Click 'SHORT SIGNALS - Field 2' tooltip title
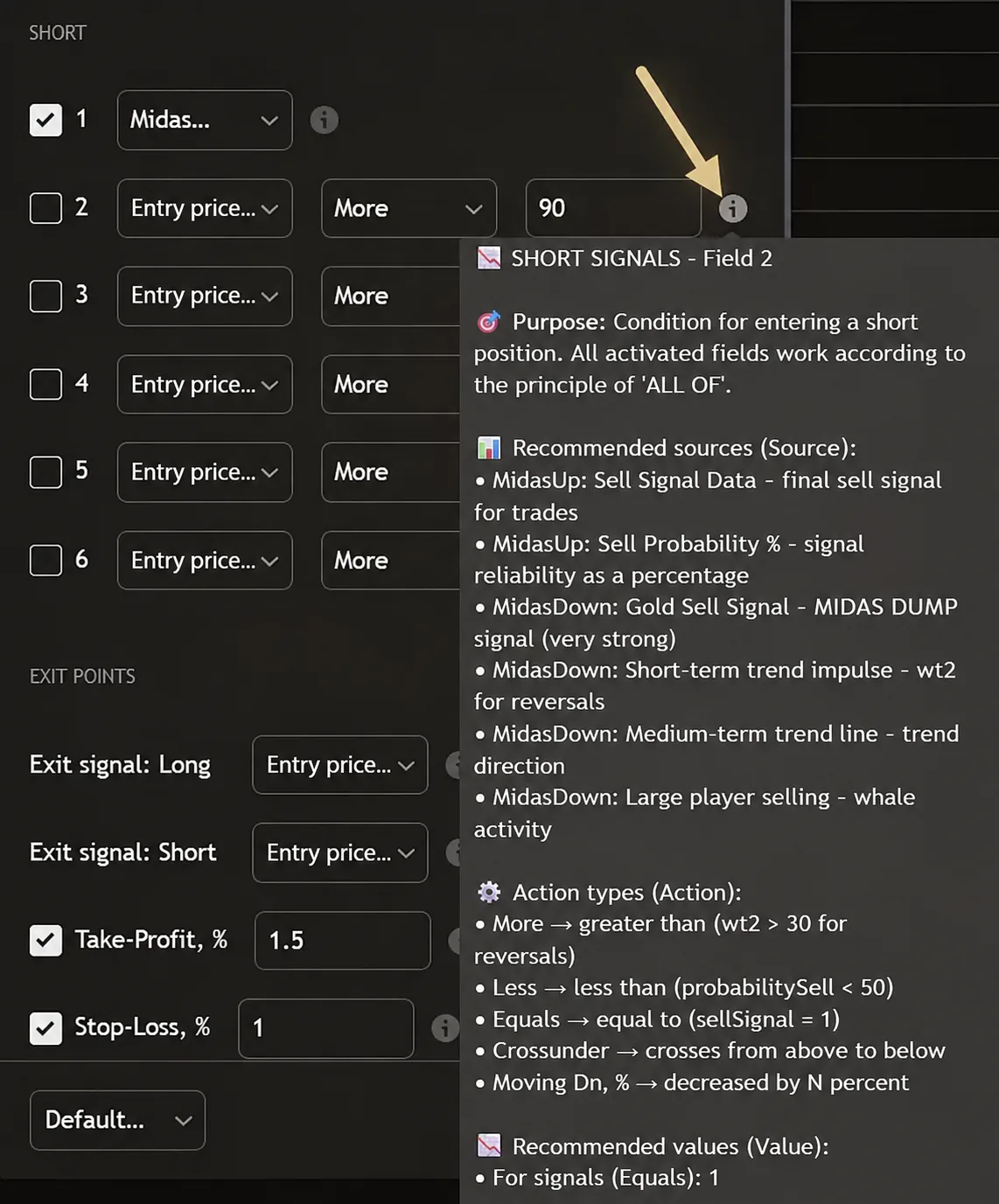999x1204 pixels. 641,258
